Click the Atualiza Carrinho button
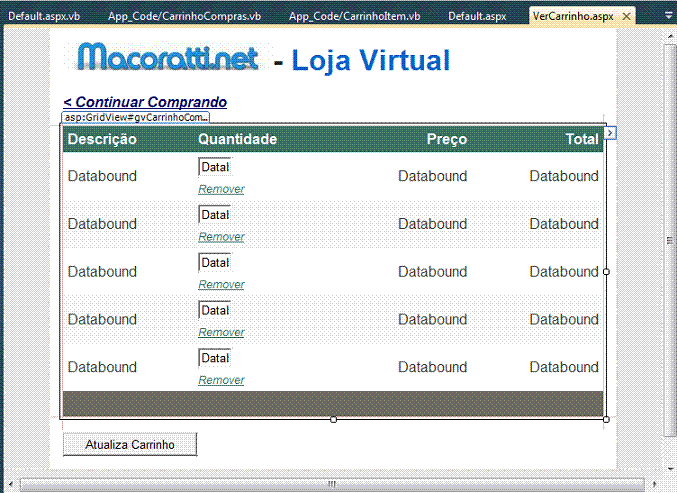This screenshot has height=493, width=677. [x=130, y=444]
